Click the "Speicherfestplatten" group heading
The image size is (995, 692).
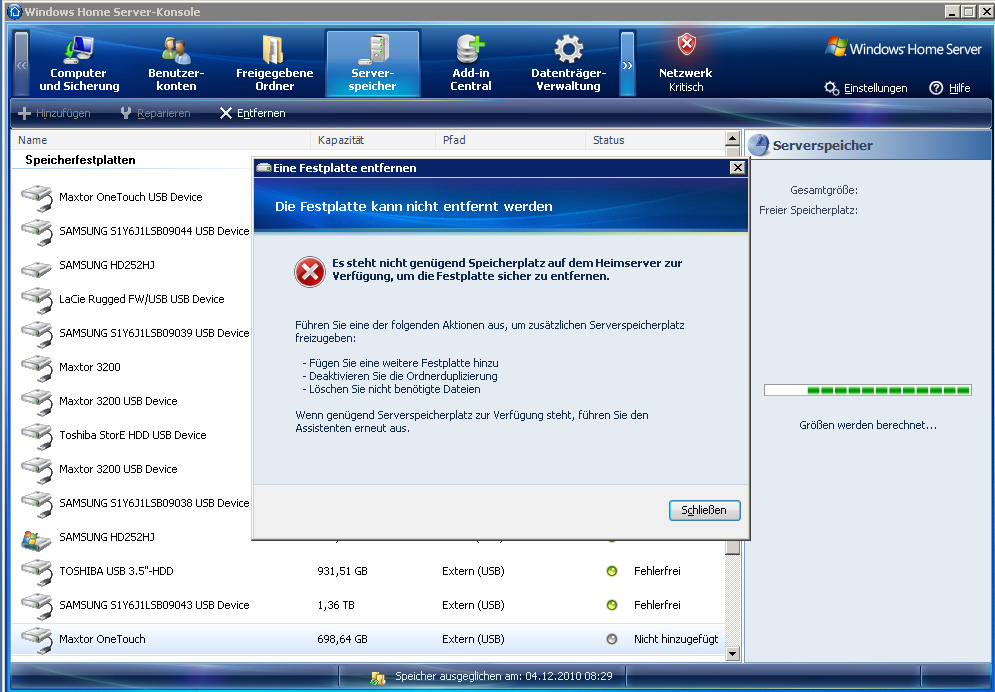(x=80, y=160)
